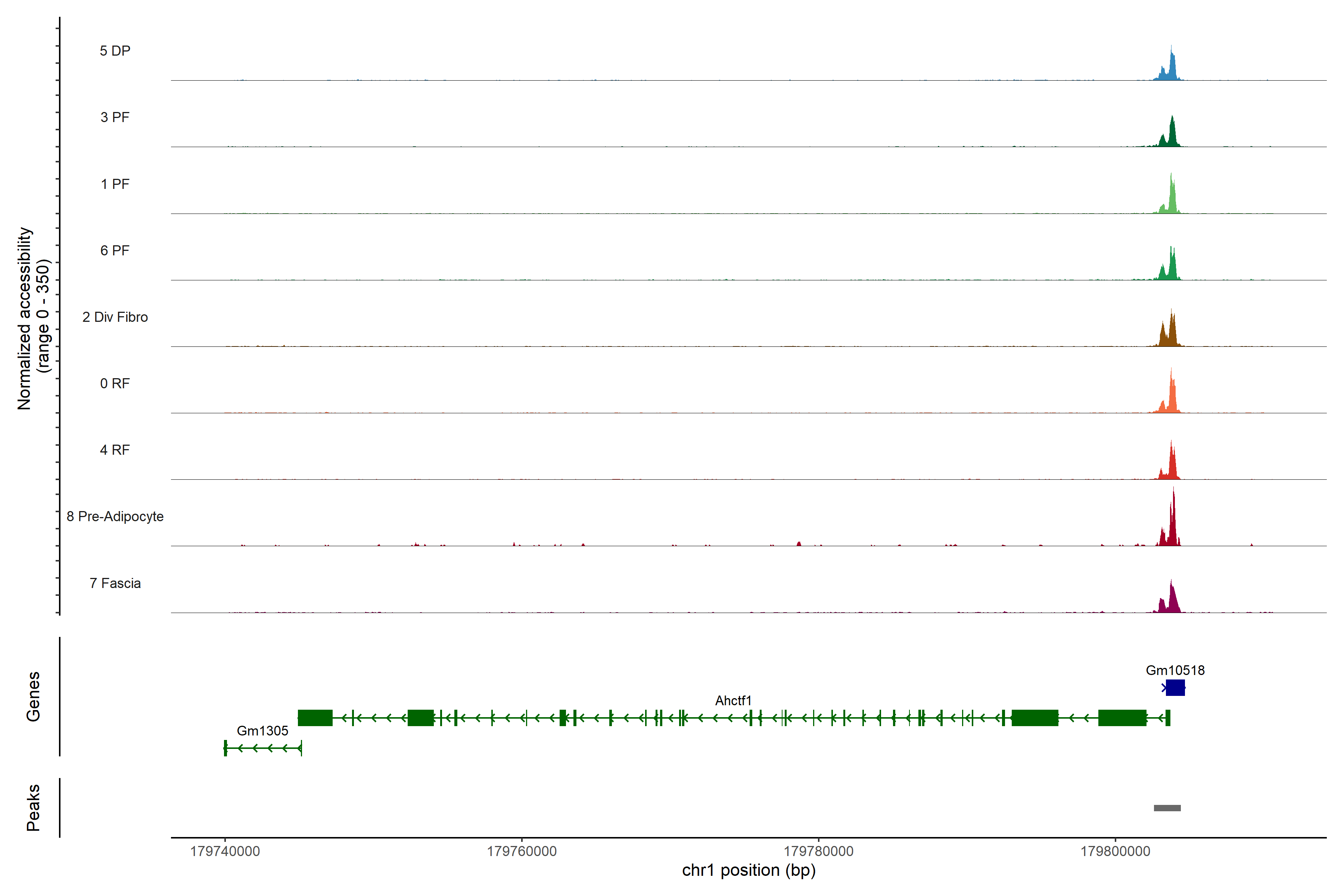This screenshot has width=1344, height=896.
Task: Click the 7 Fascia track label
Action: pyautogui.click(x=115, y=584)
